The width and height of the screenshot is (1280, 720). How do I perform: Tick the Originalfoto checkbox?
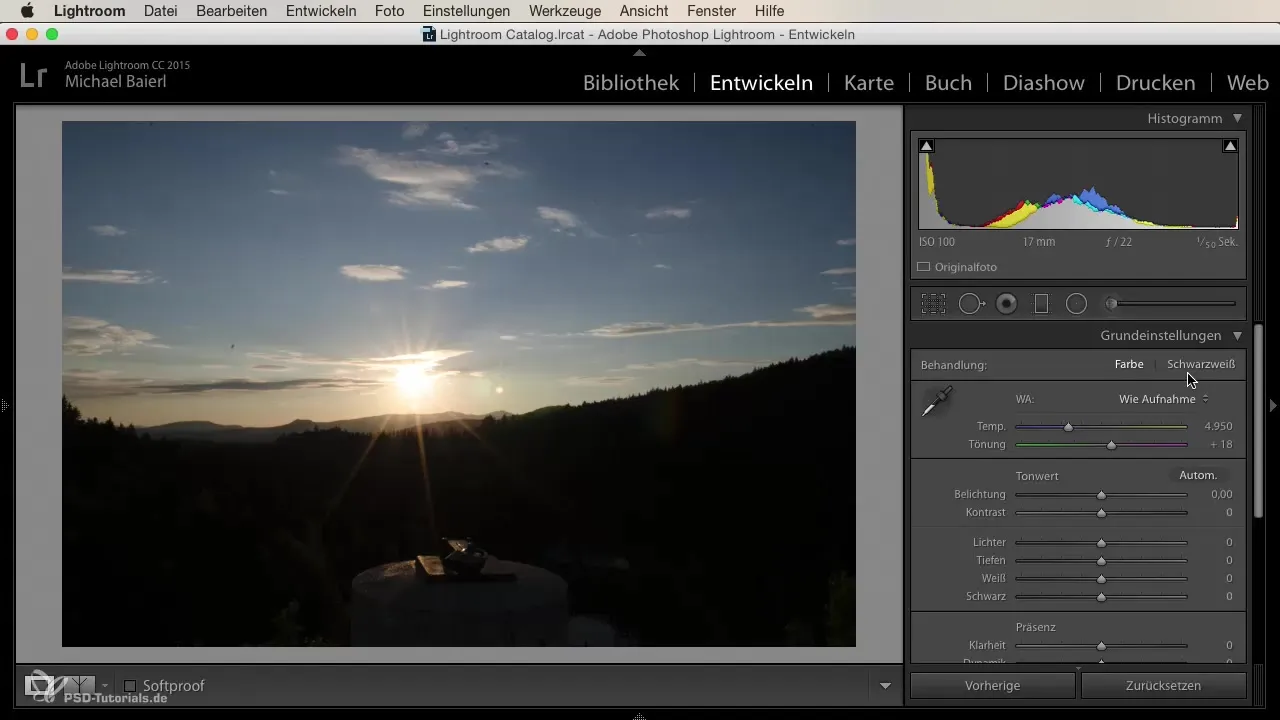[924, 267]
